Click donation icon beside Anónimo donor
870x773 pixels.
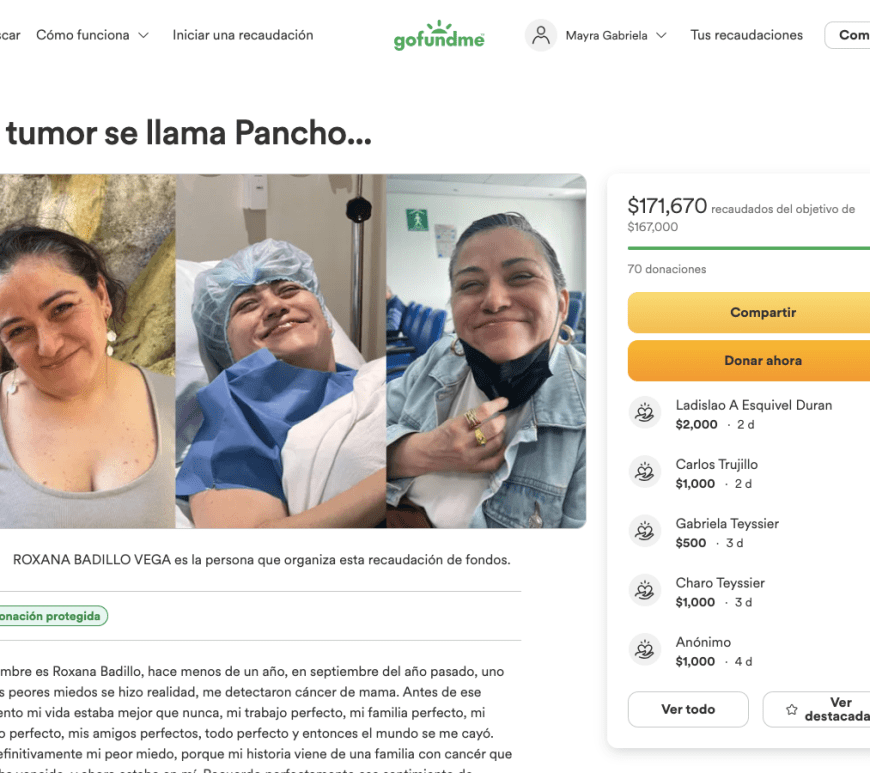(x=644, y=650)
